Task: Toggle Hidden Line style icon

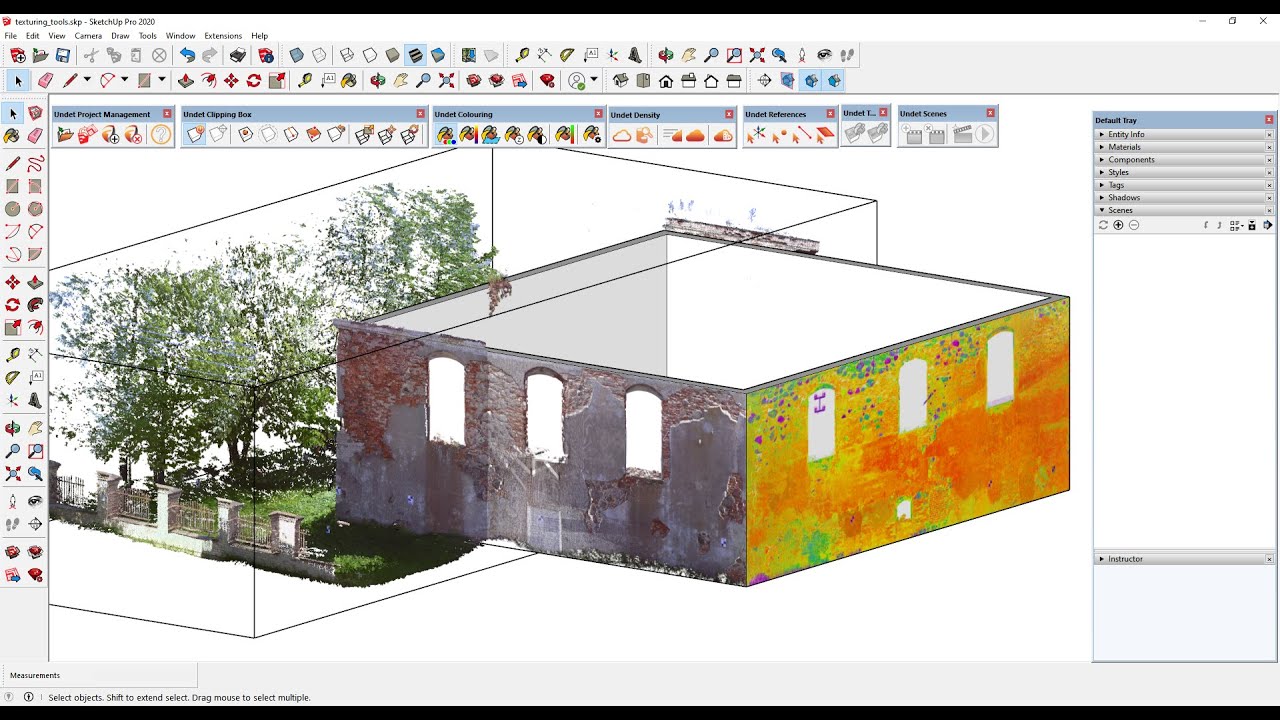Action: [x=370, y=55]
